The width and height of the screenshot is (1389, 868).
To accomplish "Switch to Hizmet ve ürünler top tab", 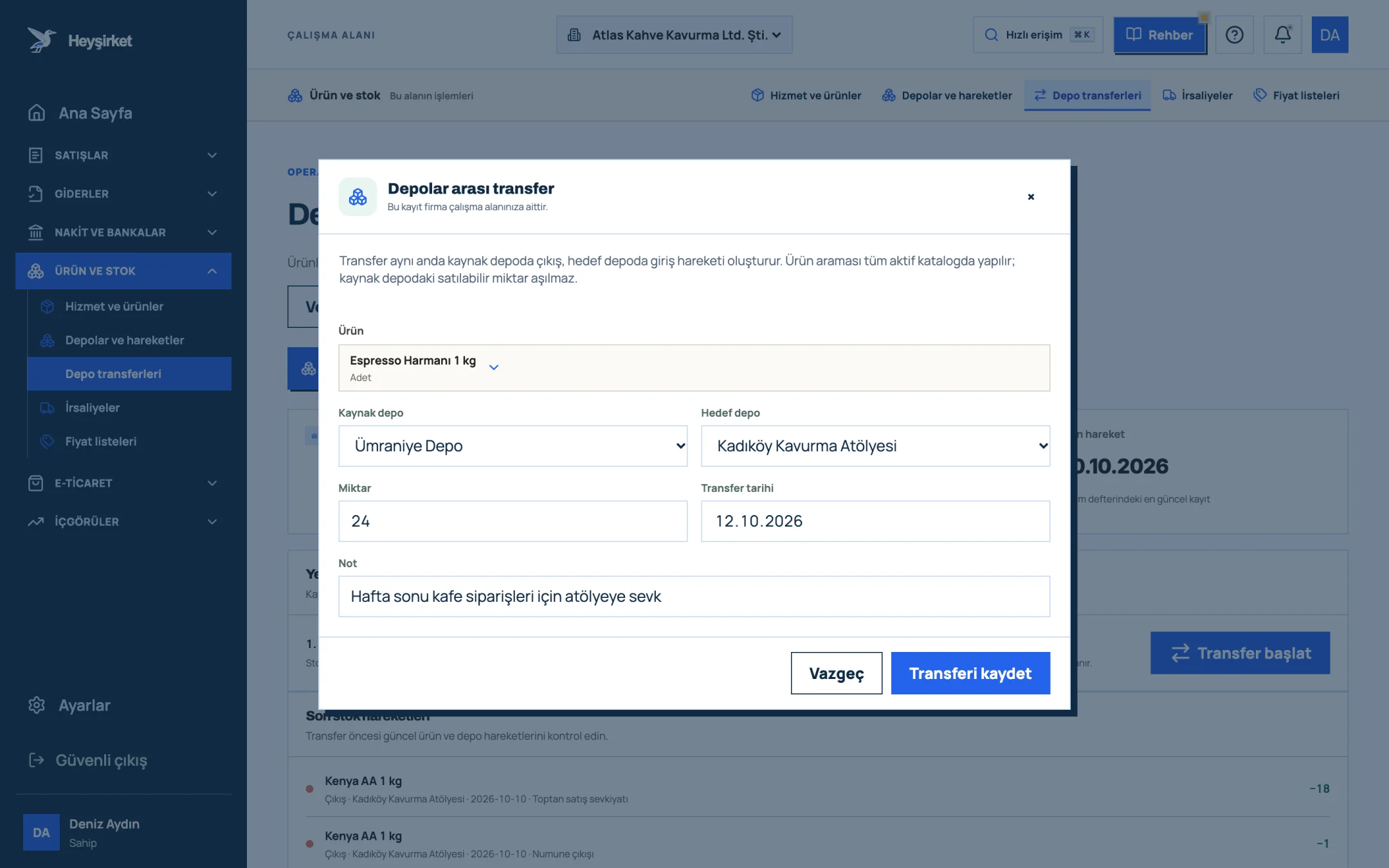I will 806,95.
